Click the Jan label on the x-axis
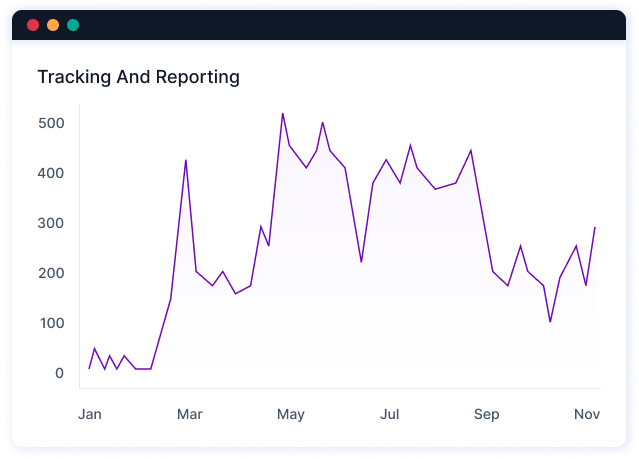 (89, 414)
